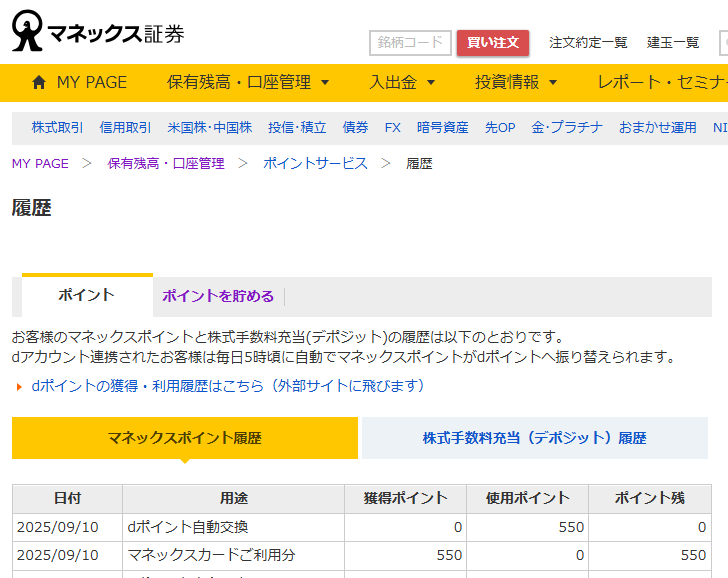
Task: Expand the 入出金 dropdown menu
Action: (402, 82)
